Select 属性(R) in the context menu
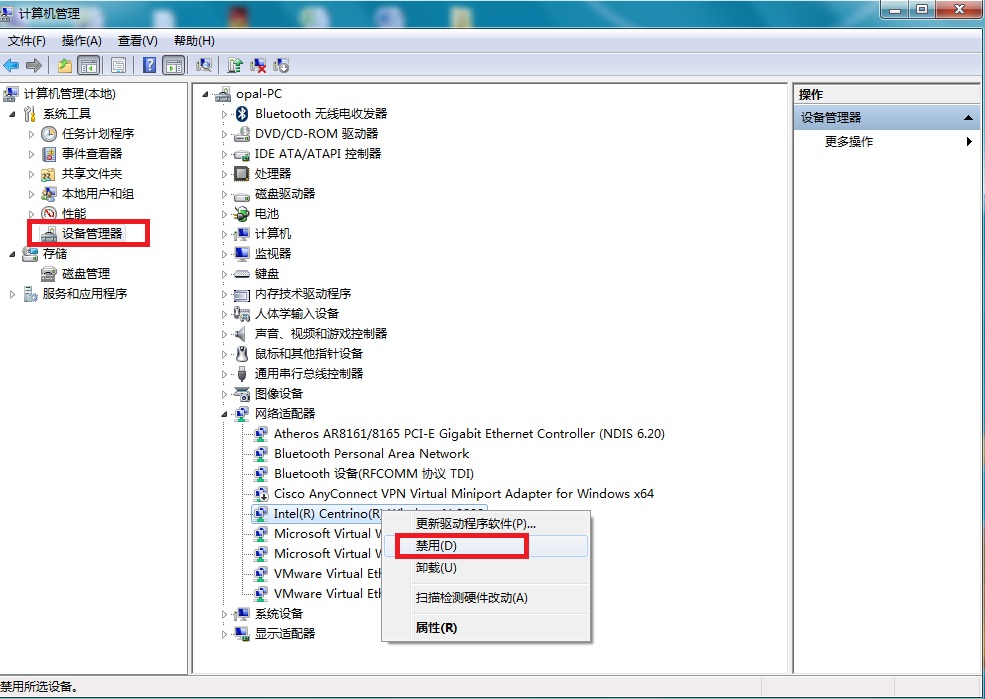This screenshot has height=699, width=985. 436,628
